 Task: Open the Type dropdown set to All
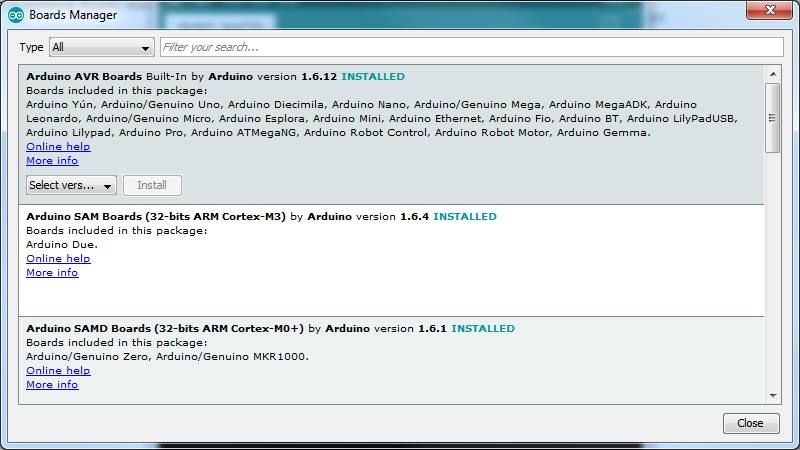102,47
